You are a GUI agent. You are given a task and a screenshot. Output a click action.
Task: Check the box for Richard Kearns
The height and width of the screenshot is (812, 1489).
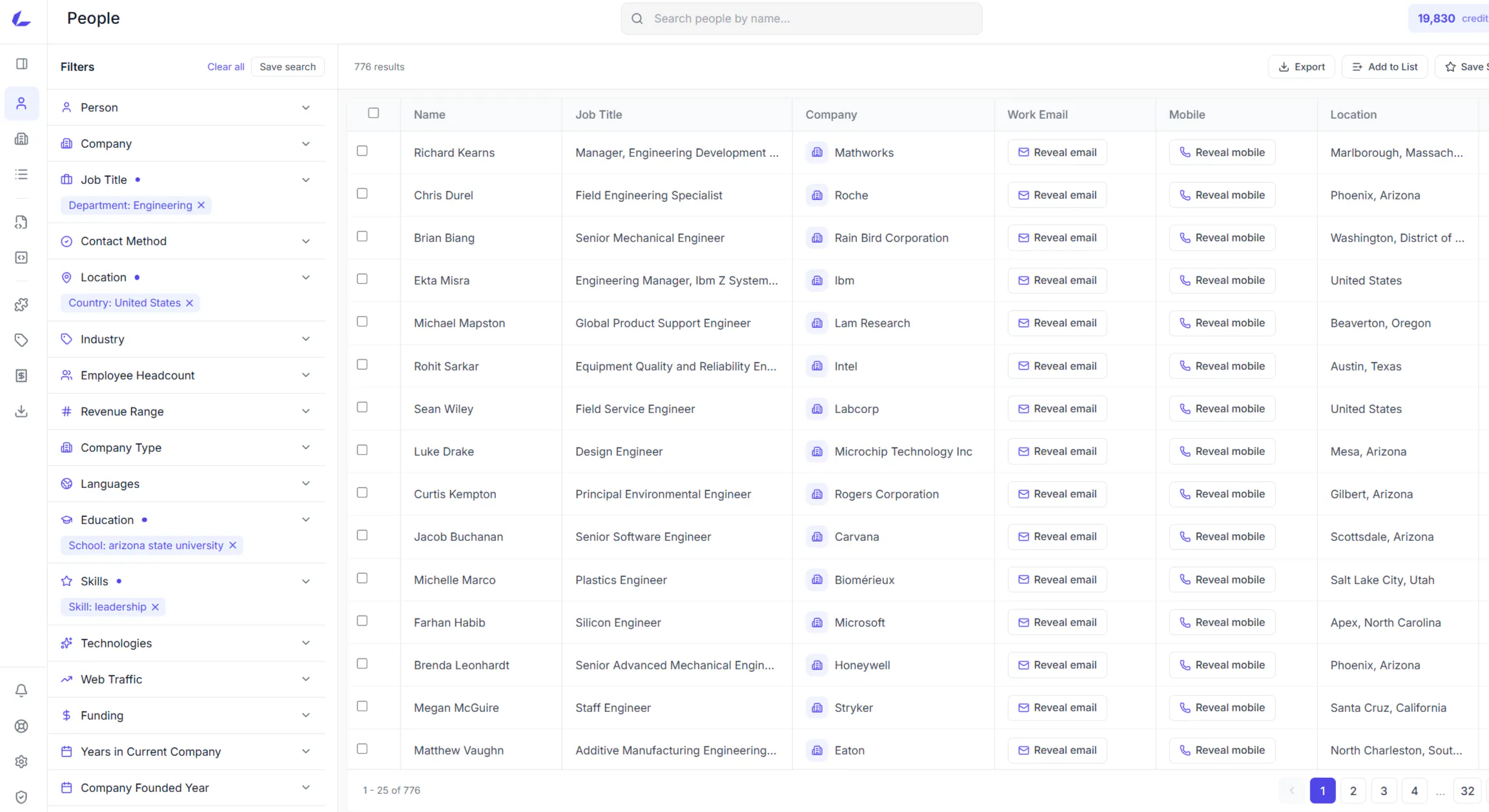click(362, 150)
